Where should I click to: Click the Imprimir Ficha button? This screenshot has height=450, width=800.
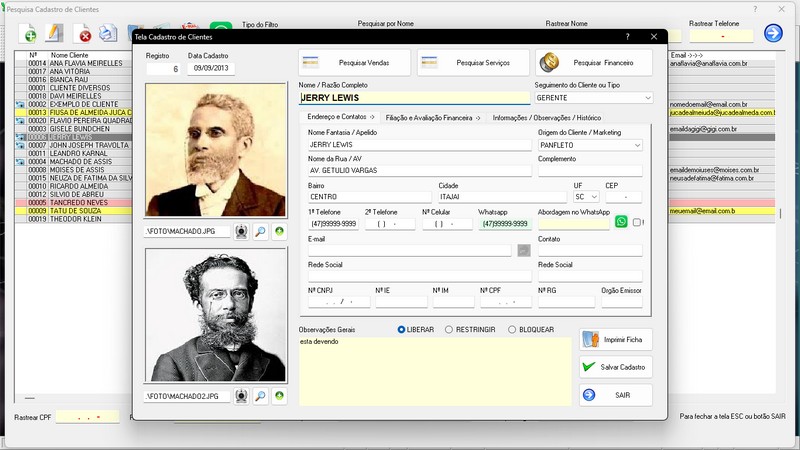[616, 339]
